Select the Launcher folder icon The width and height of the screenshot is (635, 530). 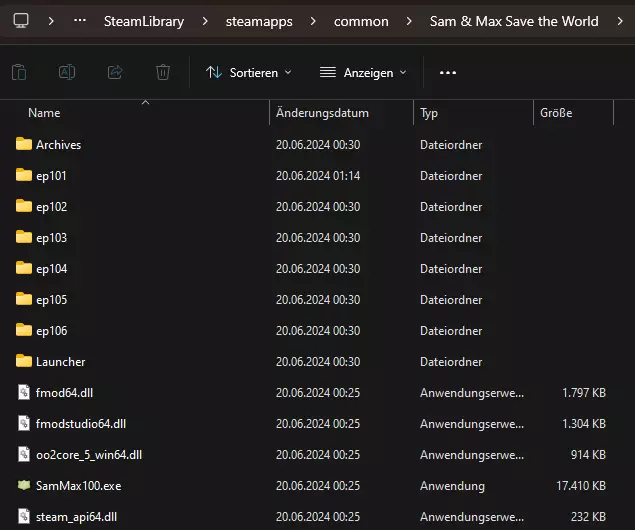coord(24,361)
